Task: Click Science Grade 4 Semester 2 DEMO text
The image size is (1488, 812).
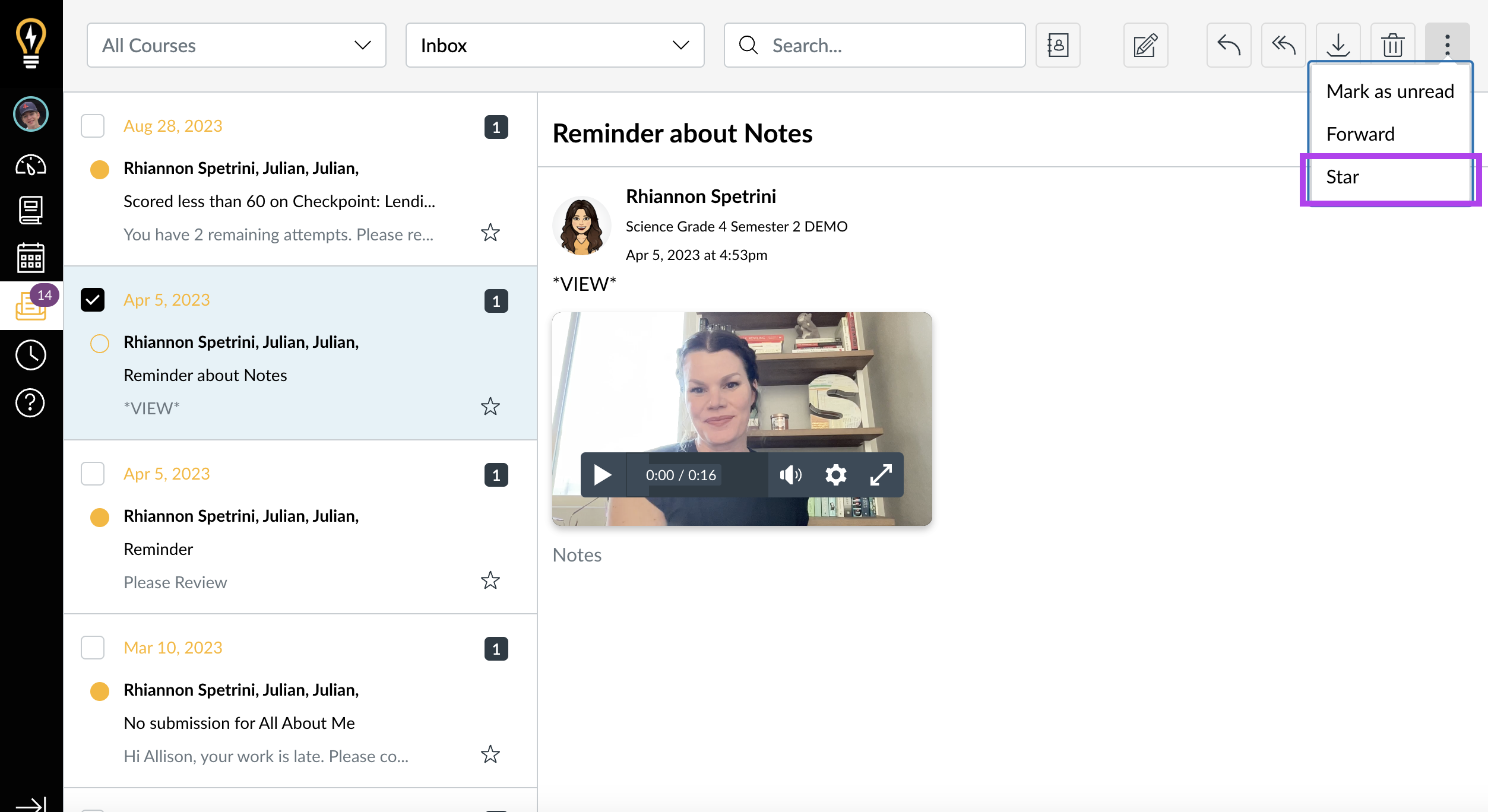Action: (x=736, y=226)
